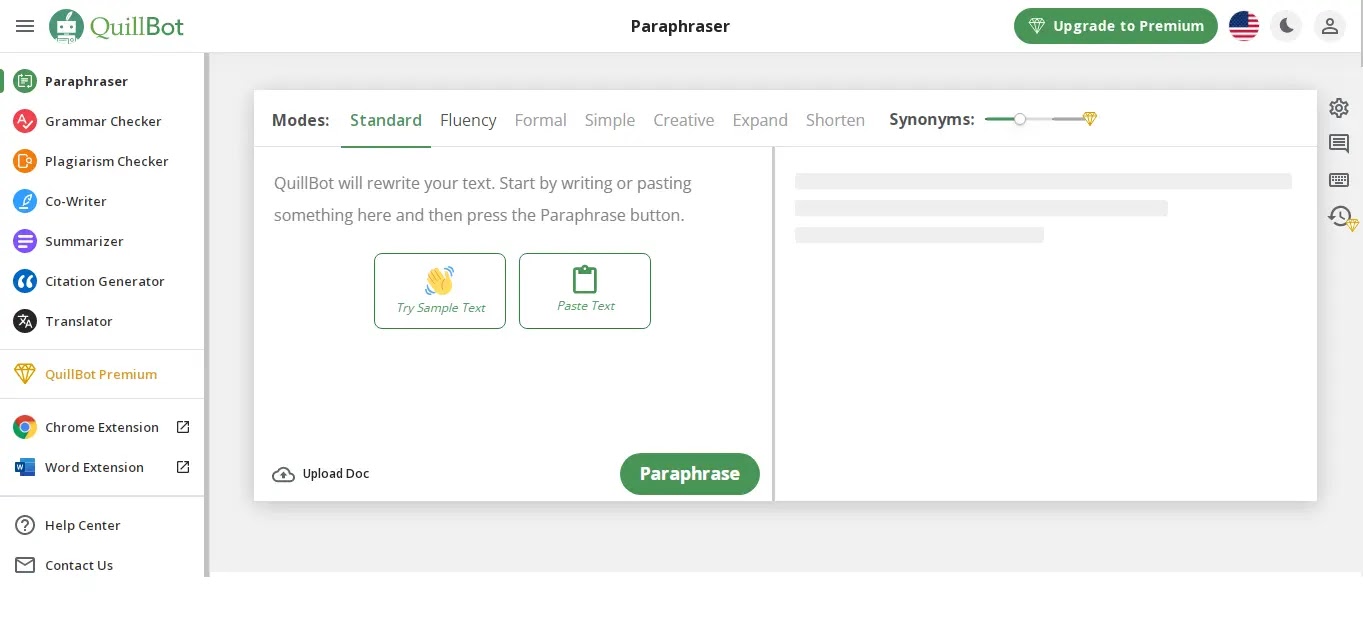This screenshot has width=1363, height=639.
Task: Open the feedback comment icon
Action: click(x=1339, y=144)
